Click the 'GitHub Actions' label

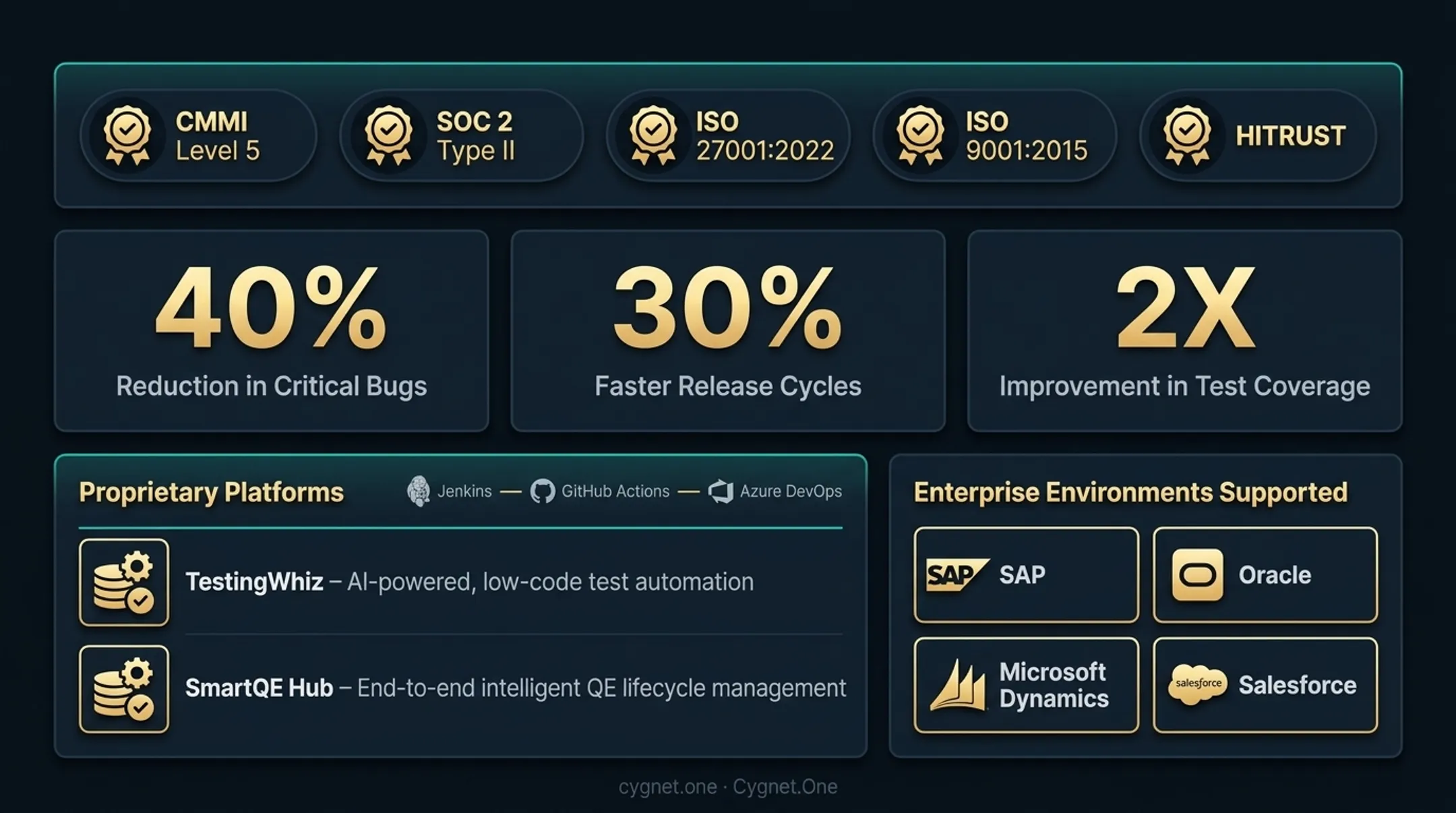[615, 491]
